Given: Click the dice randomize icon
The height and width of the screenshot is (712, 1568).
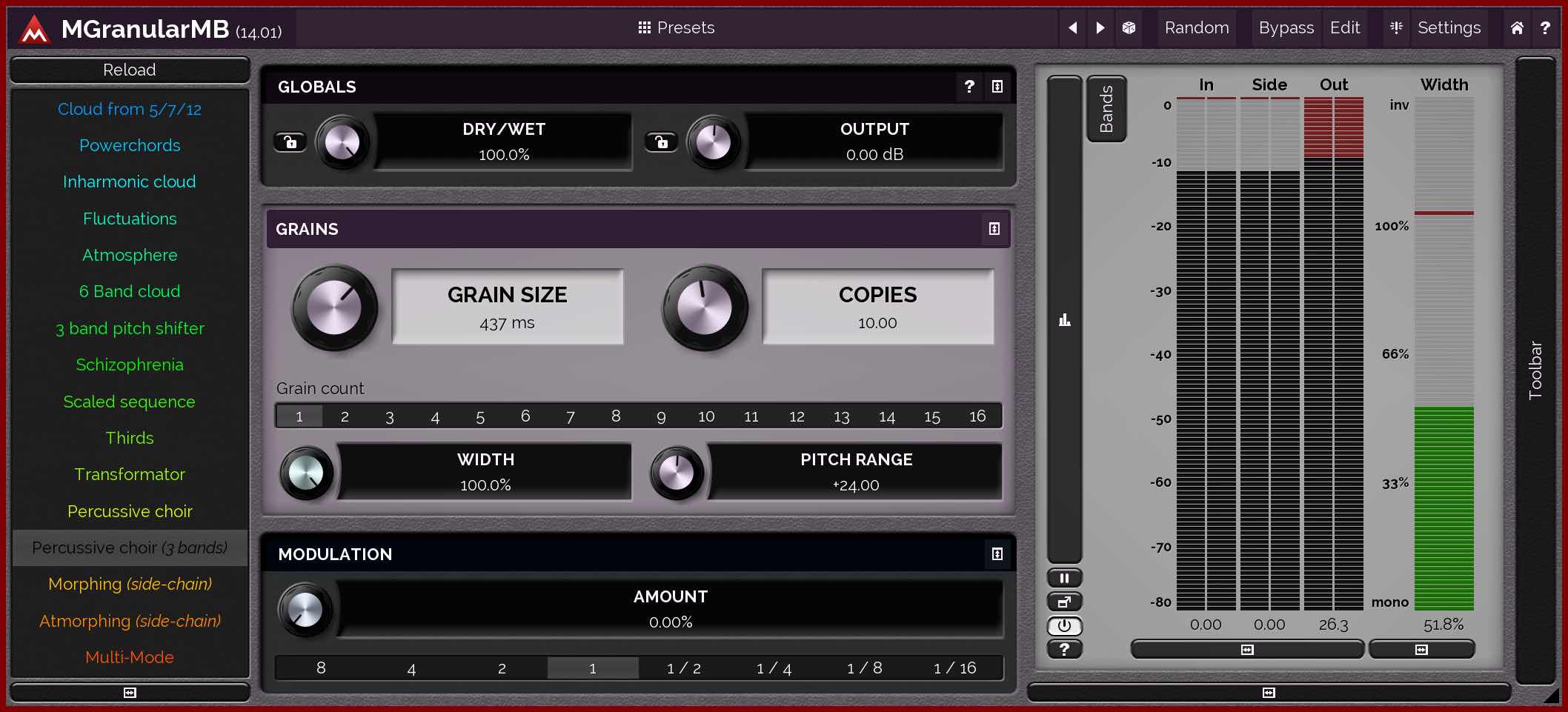Looking at the screenshot, I should pos(1129,28).
